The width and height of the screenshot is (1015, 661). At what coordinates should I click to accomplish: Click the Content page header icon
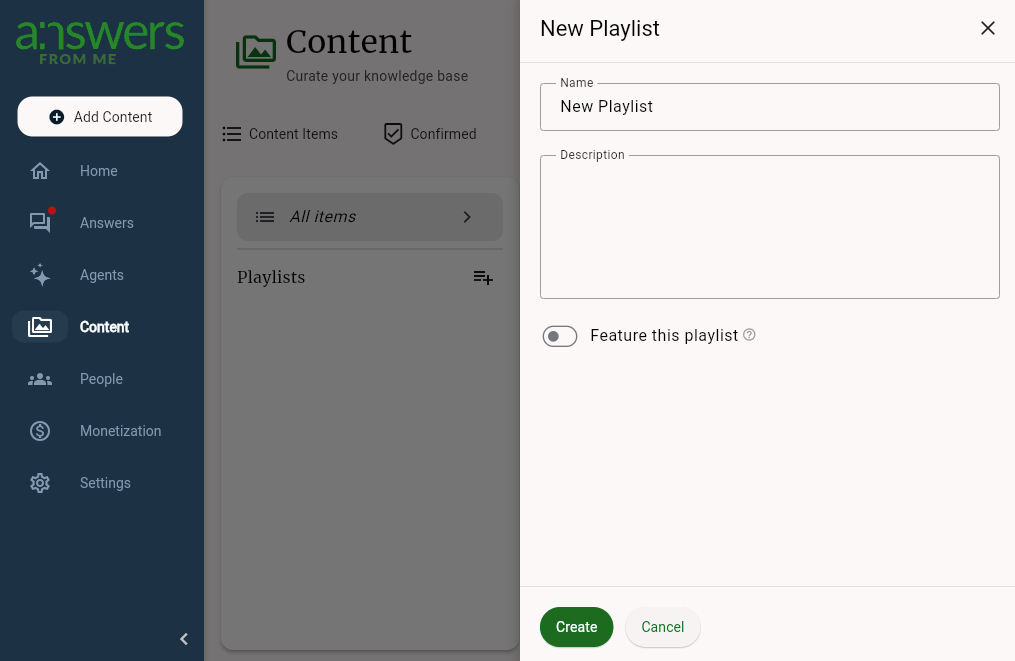[x=256, y=52]
